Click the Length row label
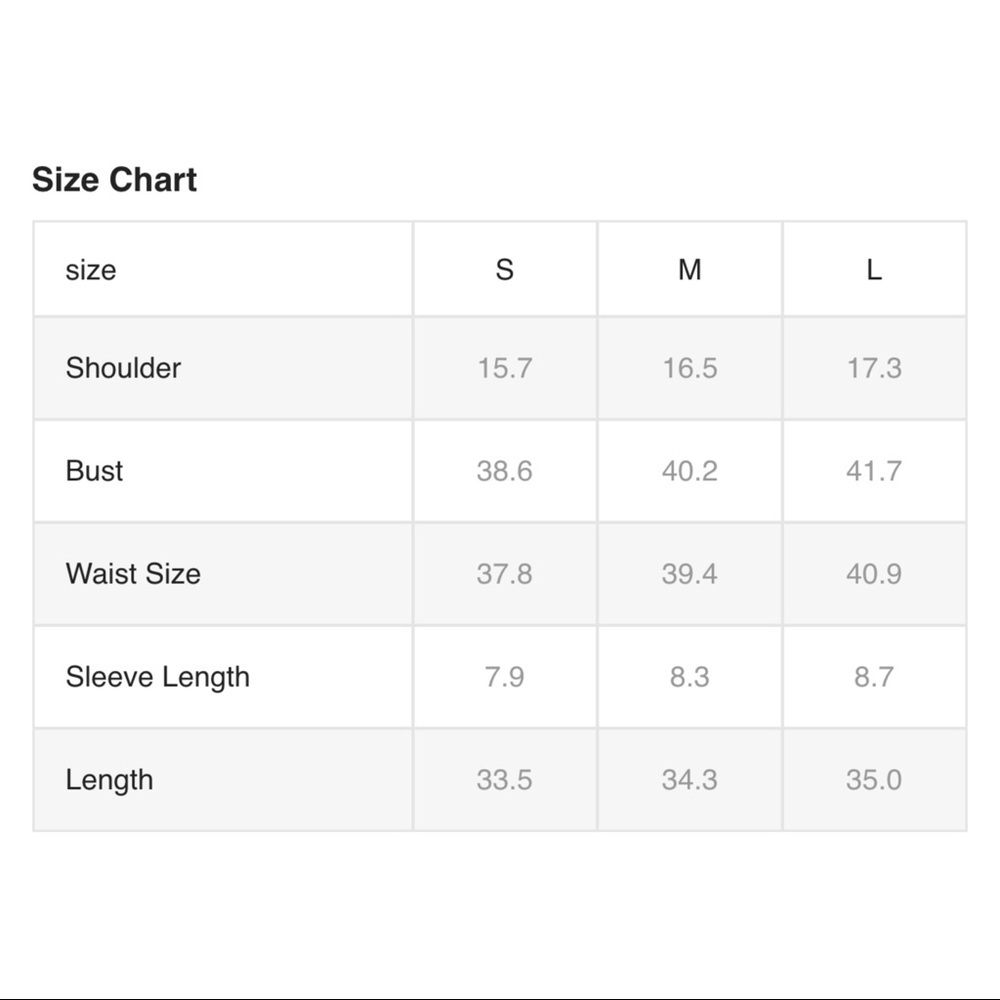The height and width of the screenshot is (1000, 1000). coord(109,780)
